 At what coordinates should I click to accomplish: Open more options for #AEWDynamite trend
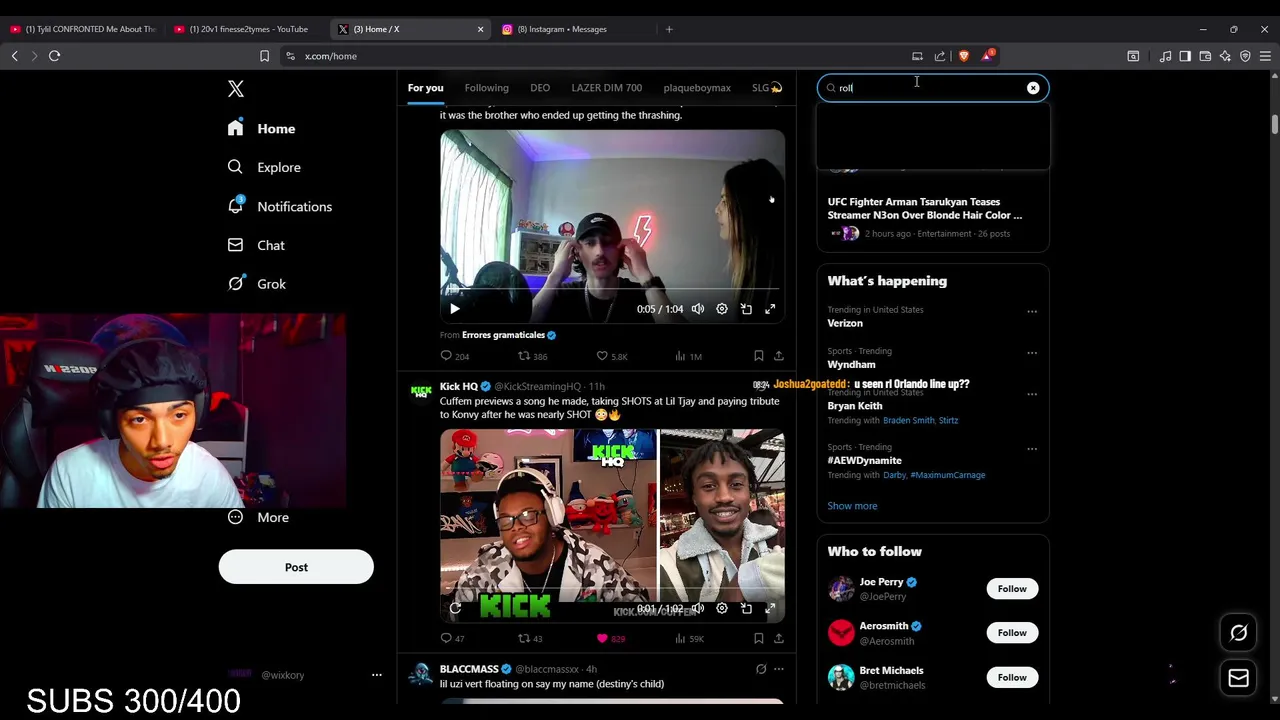[1032, 449]
